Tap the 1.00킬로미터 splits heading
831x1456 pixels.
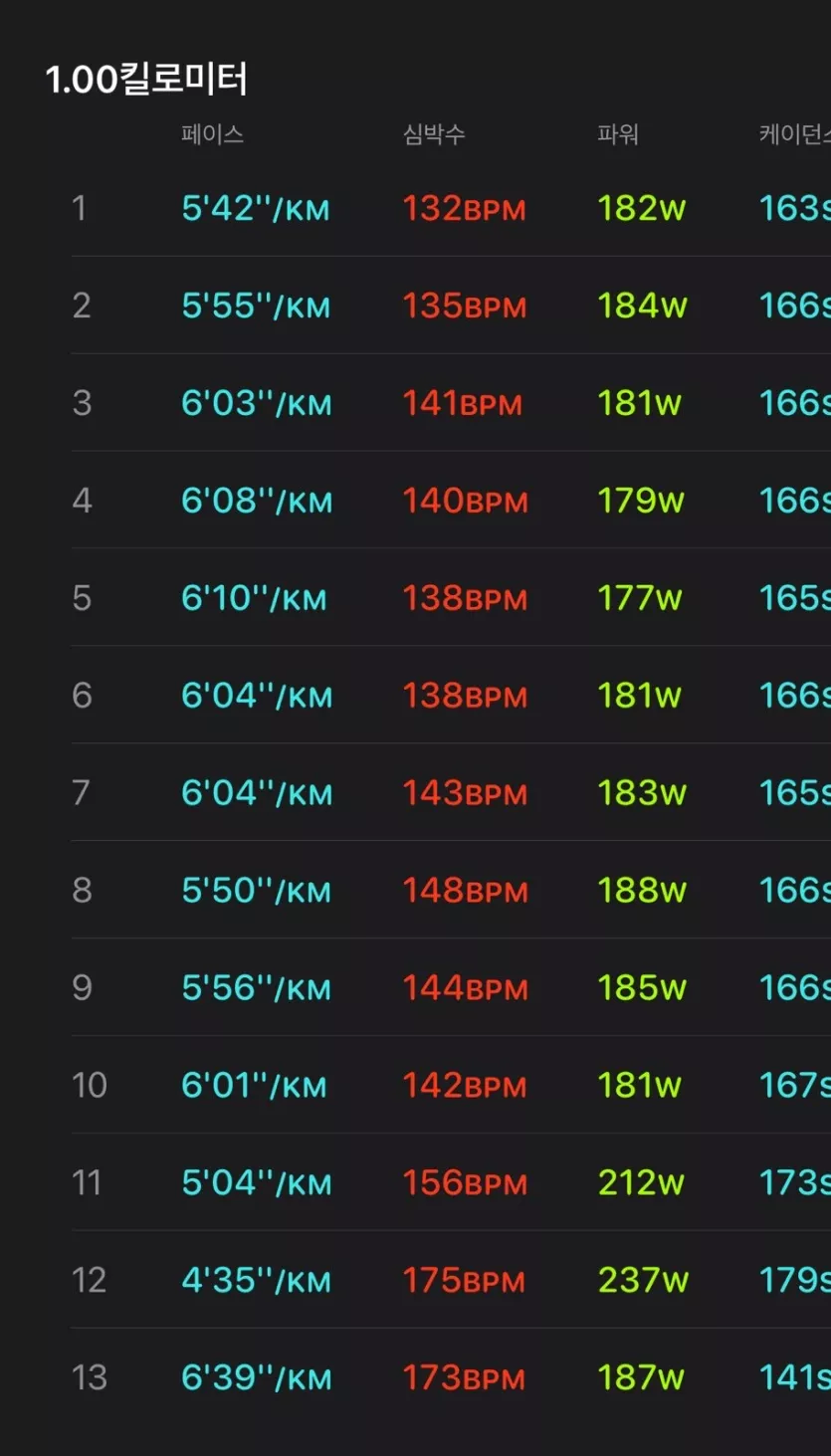[x=146, y=80]
